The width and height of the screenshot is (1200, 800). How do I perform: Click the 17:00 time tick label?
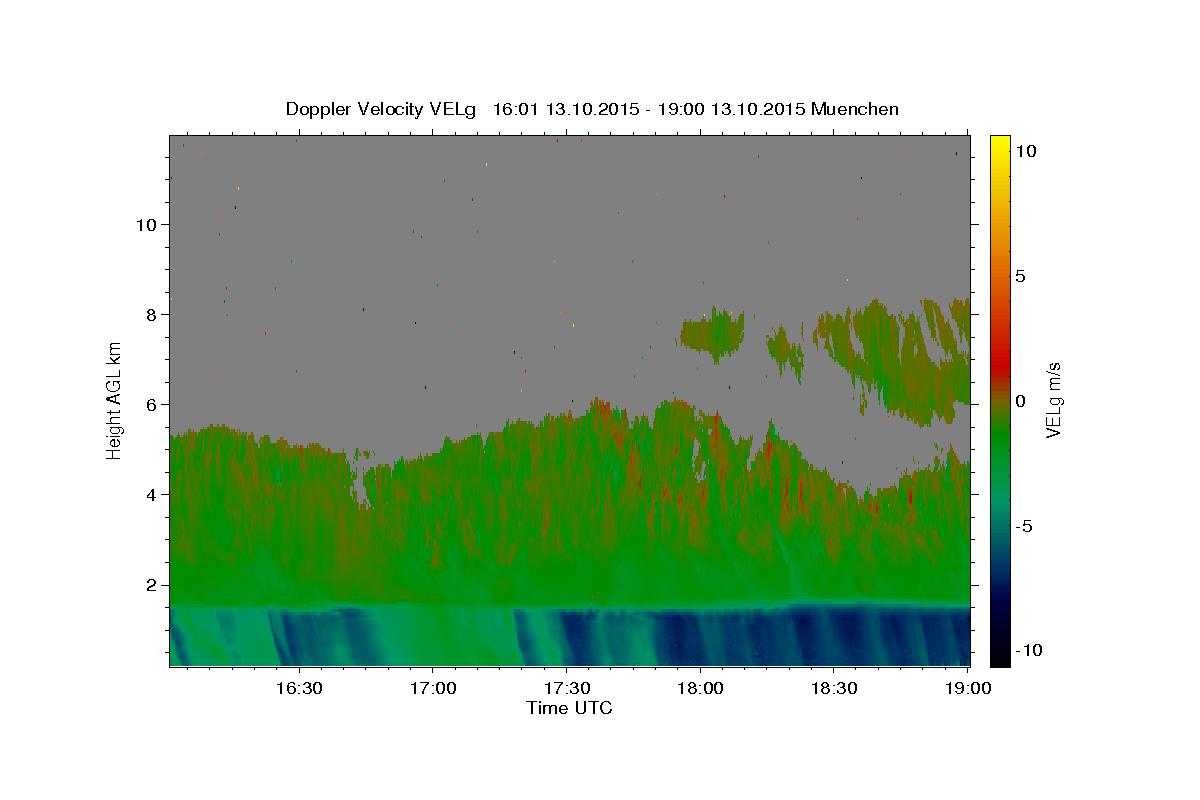coord(432,688)
